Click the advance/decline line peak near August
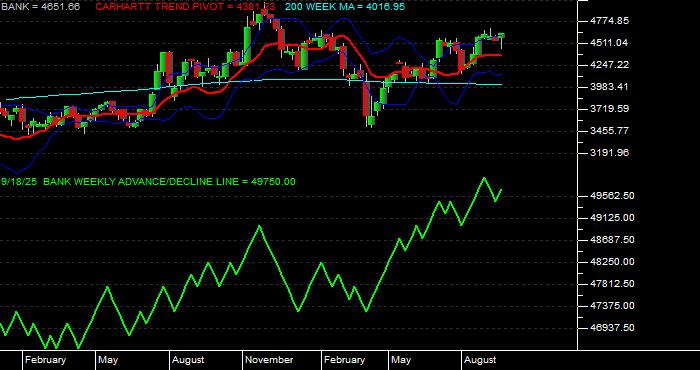 coord(484,178)
